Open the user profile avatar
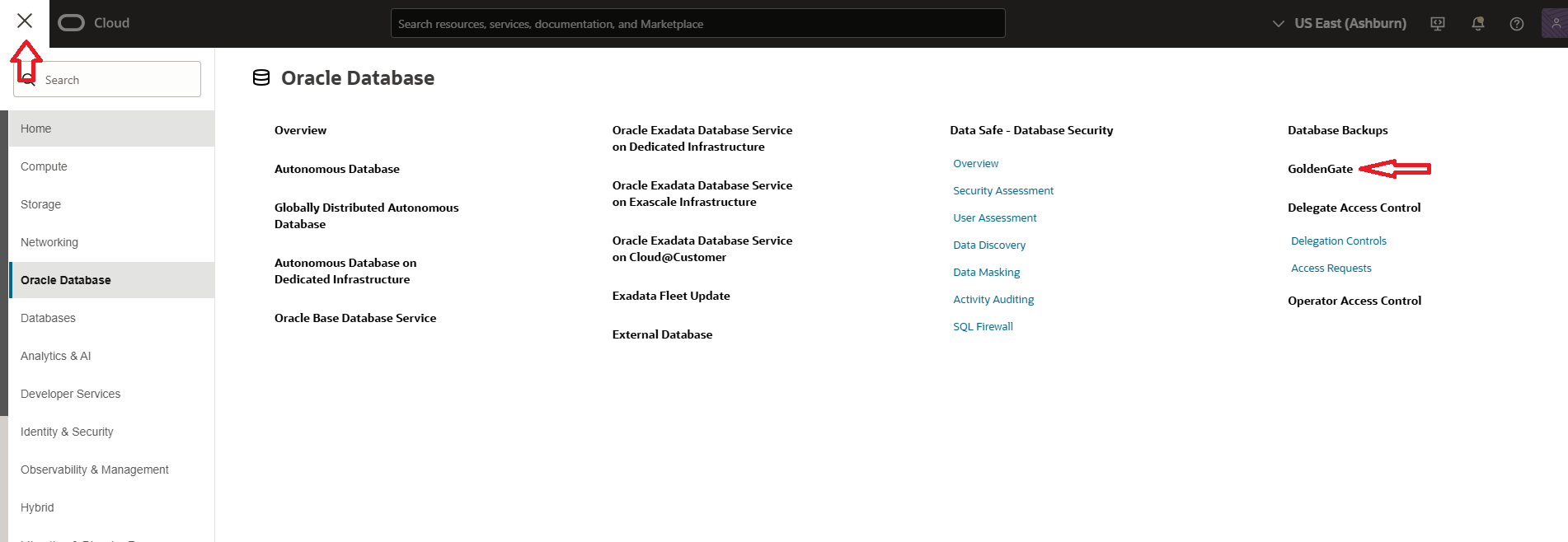1568x542 pixels. pyautogui.click(x=1555, y=23)
